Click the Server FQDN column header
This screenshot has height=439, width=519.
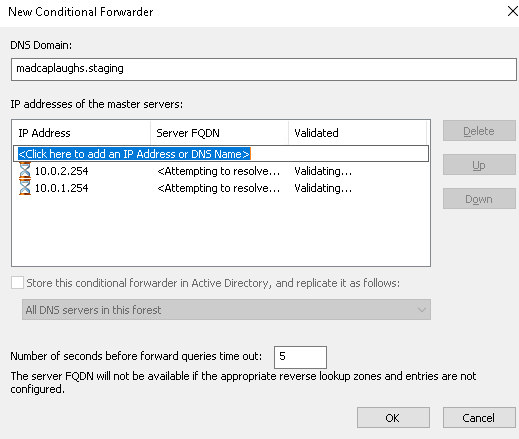point(219,133)
